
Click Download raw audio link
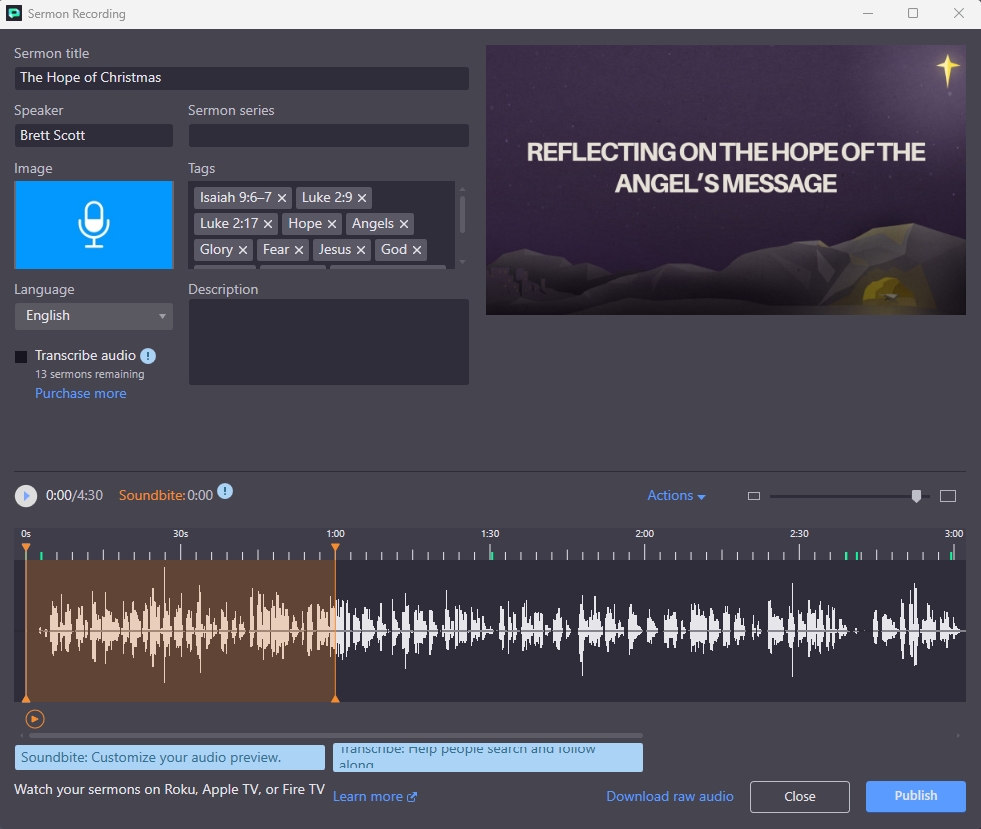point(669,796)
